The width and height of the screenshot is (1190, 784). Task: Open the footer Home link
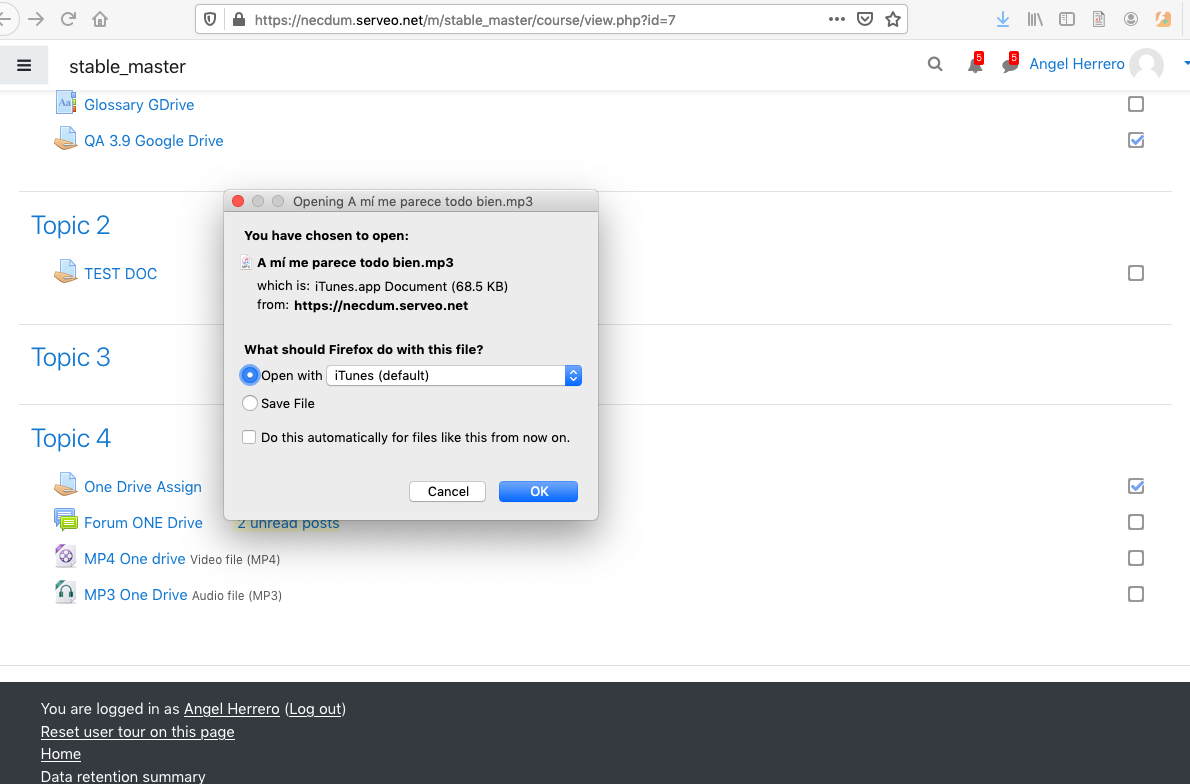click(61, 754)
